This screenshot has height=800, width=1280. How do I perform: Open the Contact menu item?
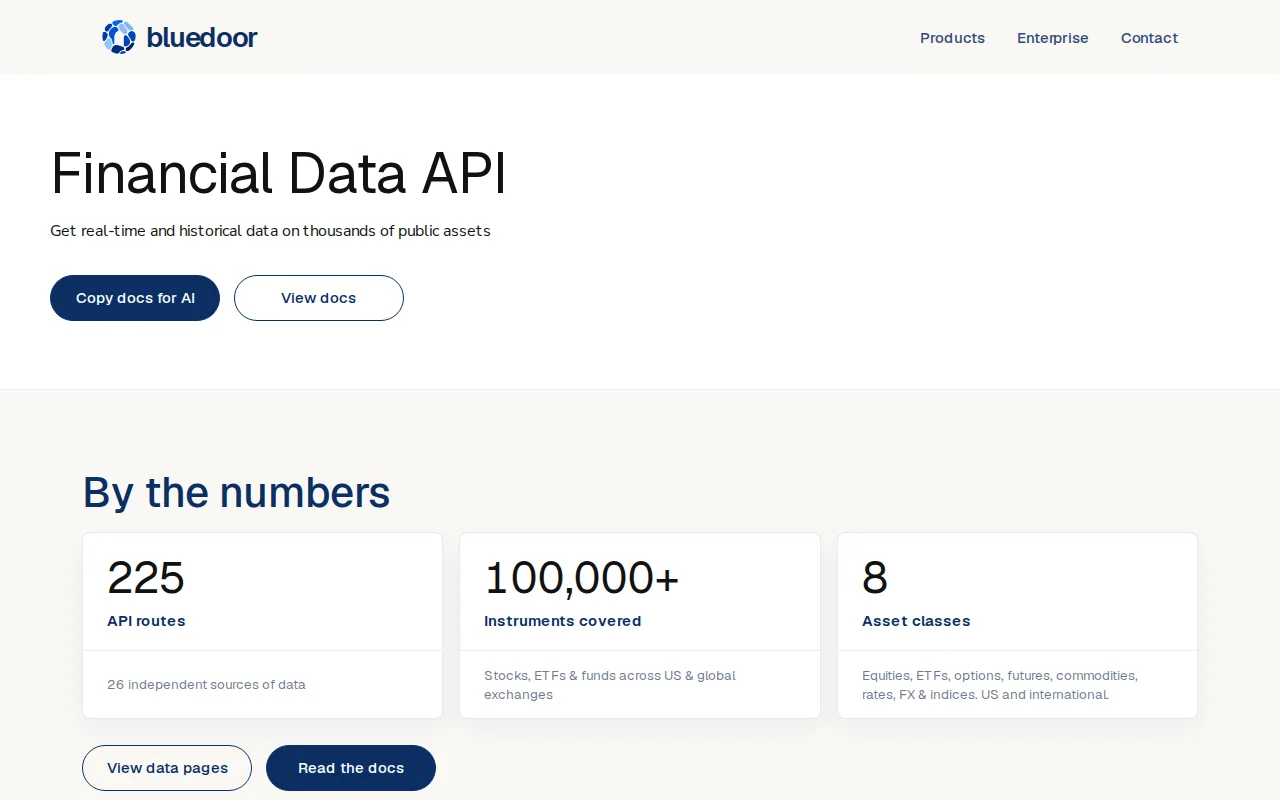pos(1149,38)
